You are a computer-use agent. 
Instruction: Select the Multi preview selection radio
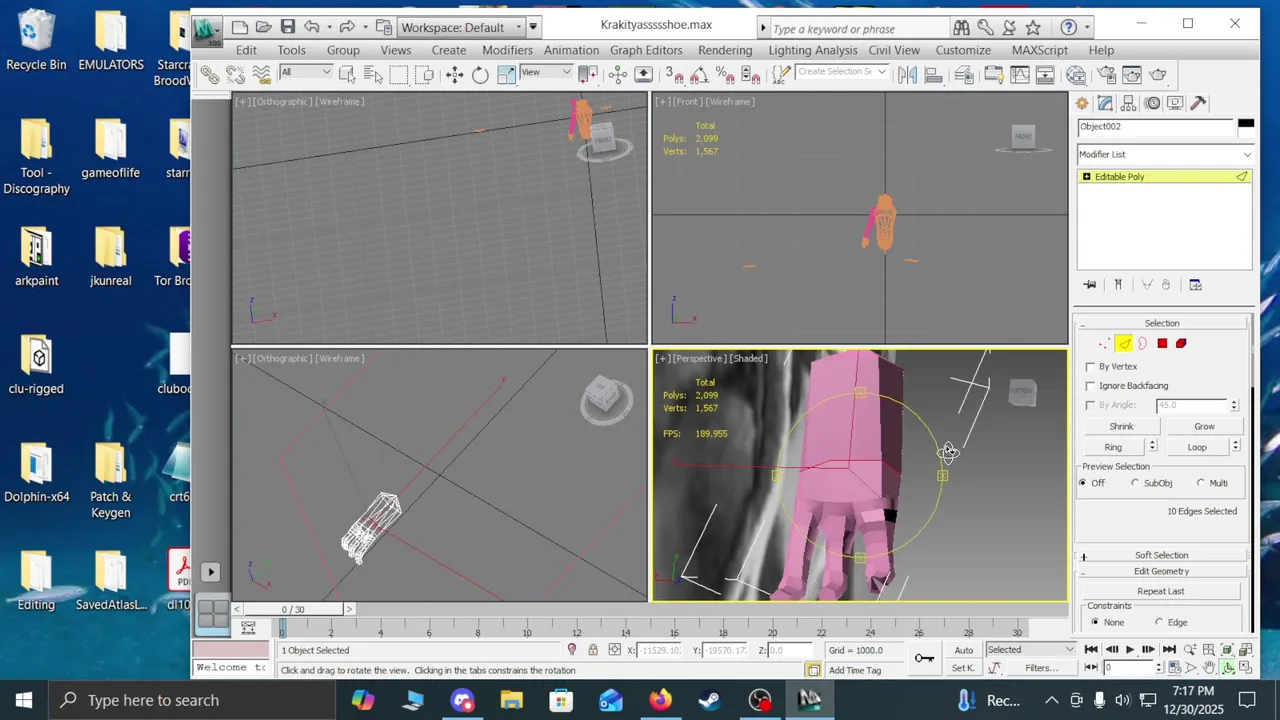tap(1201, 483)
